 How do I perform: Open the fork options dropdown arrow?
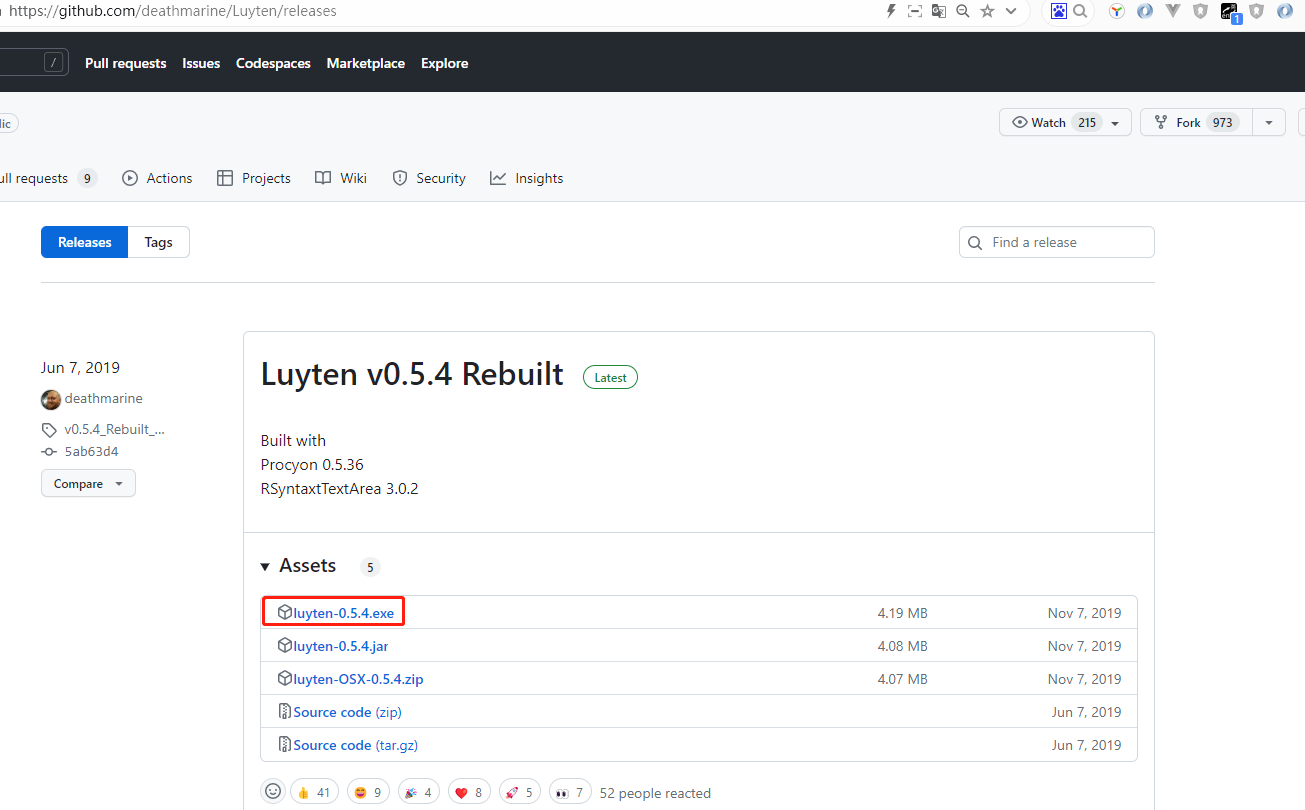1268,122
